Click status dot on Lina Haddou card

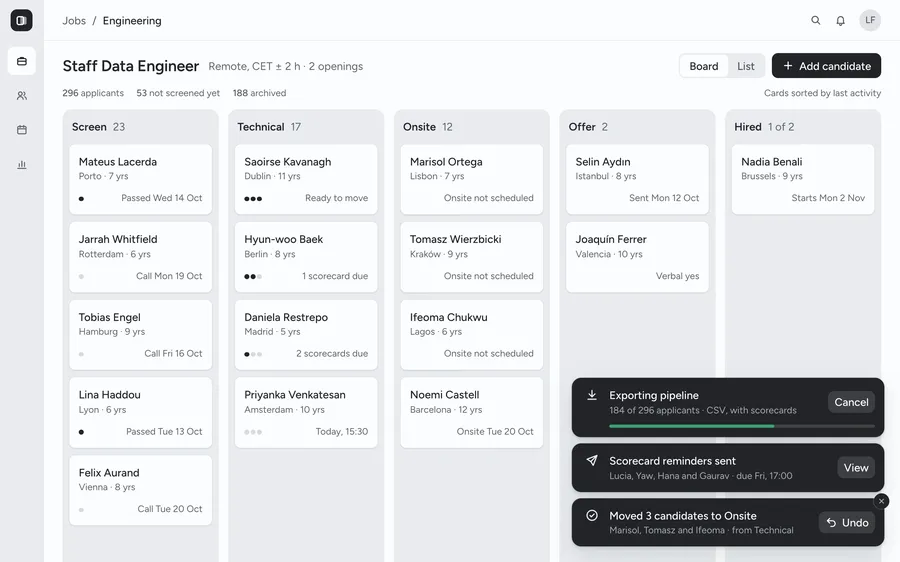[x=82, y=432]
